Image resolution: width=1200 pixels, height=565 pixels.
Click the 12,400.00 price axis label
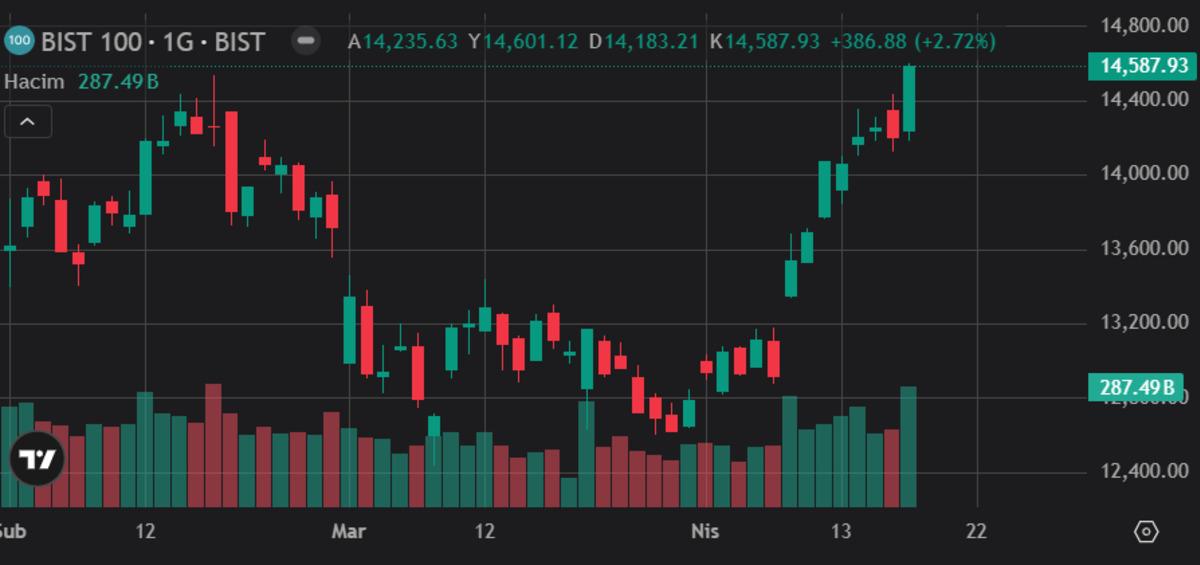tap(1143, 471)
